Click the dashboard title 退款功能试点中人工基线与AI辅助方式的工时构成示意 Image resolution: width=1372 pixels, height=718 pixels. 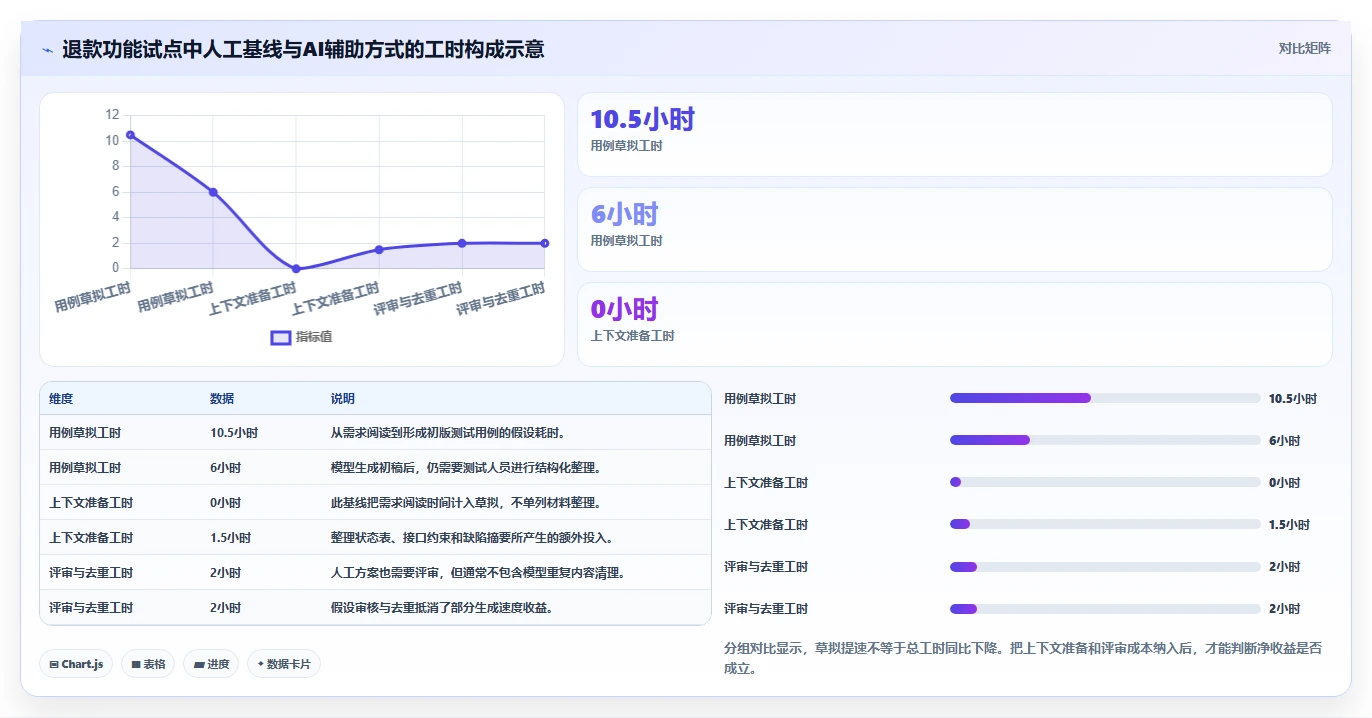[x=303, y=49]
